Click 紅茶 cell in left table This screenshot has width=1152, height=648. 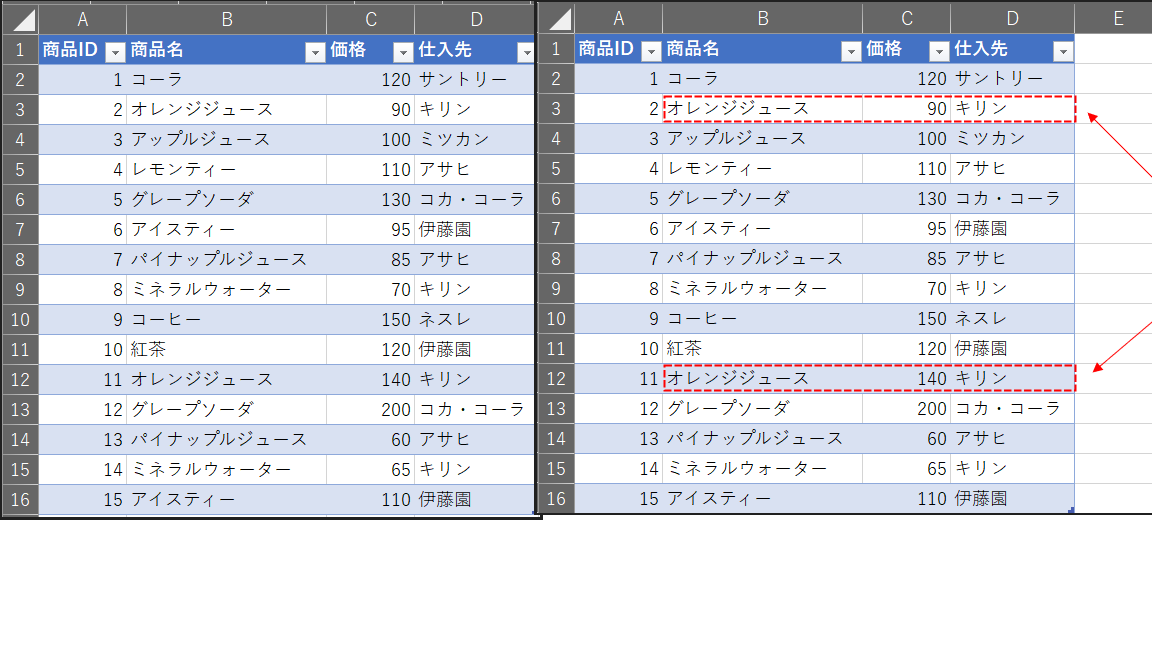226,350
